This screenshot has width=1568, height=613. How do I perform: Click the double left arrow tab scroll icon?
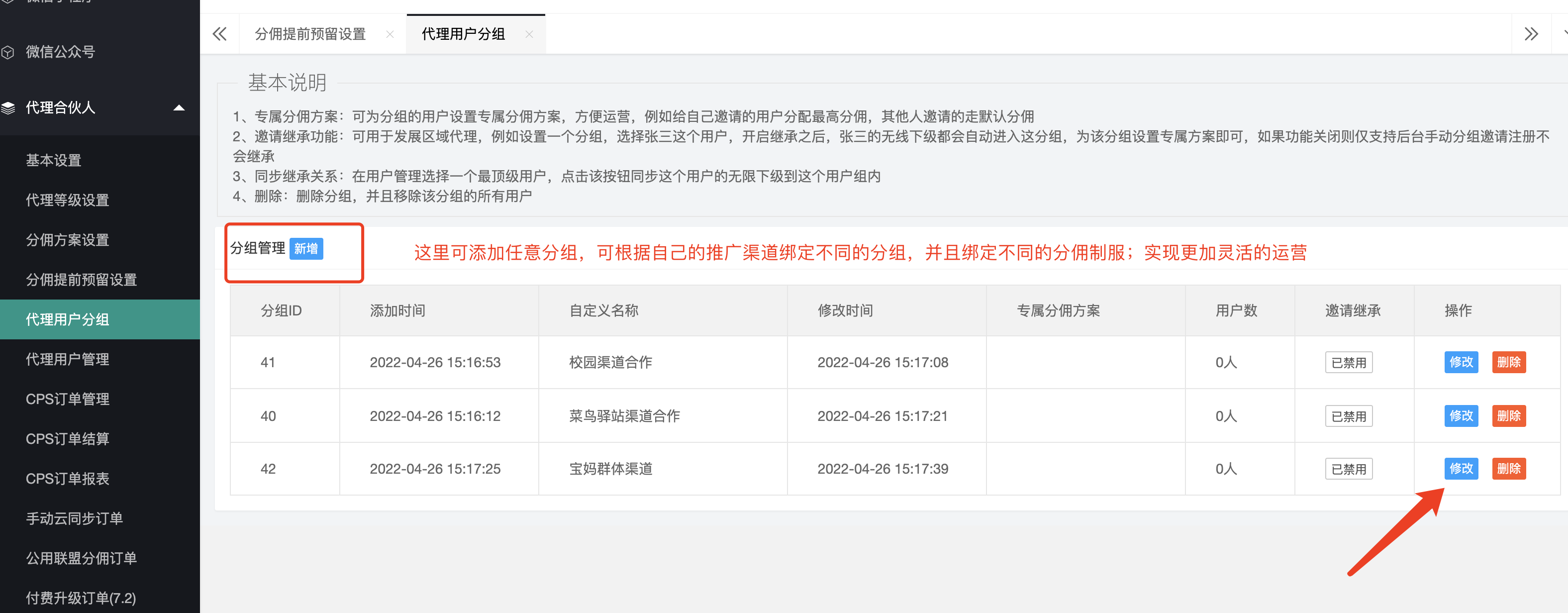pyautogui.click(x=220, y=34)
